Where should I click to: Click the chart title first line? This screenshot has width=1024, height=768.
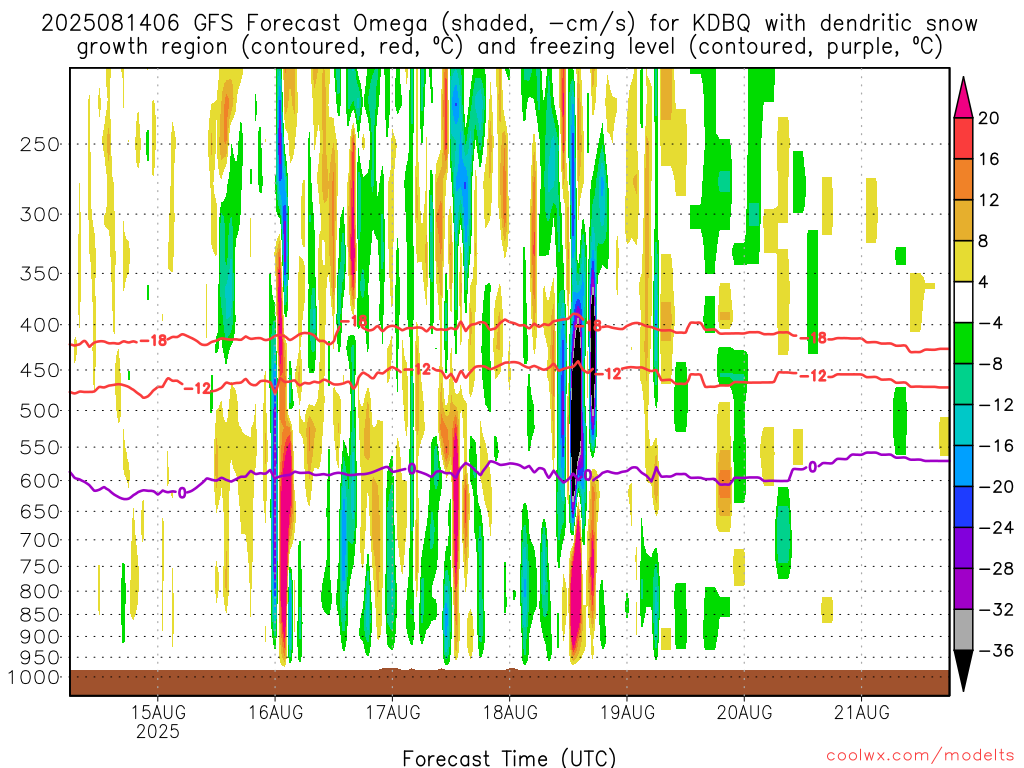click(x=509, y=24)
